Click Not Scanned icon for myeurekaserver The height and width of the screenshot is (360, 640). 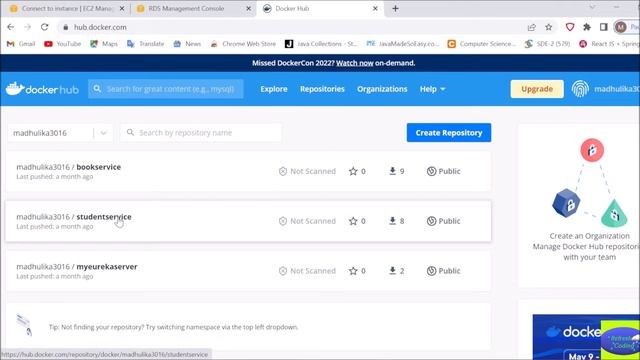click(283, 271)
